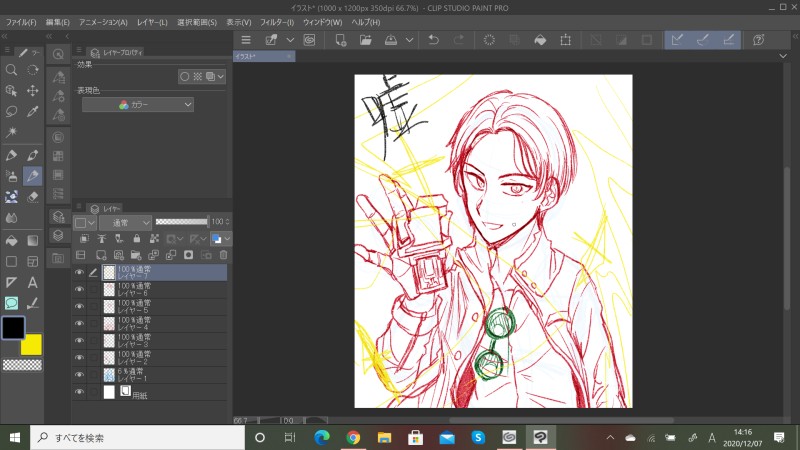The height and width of the screenshot is (450, 800).
Task: Open the Clip Studio support help icon
Action: [x=759, y=40]
